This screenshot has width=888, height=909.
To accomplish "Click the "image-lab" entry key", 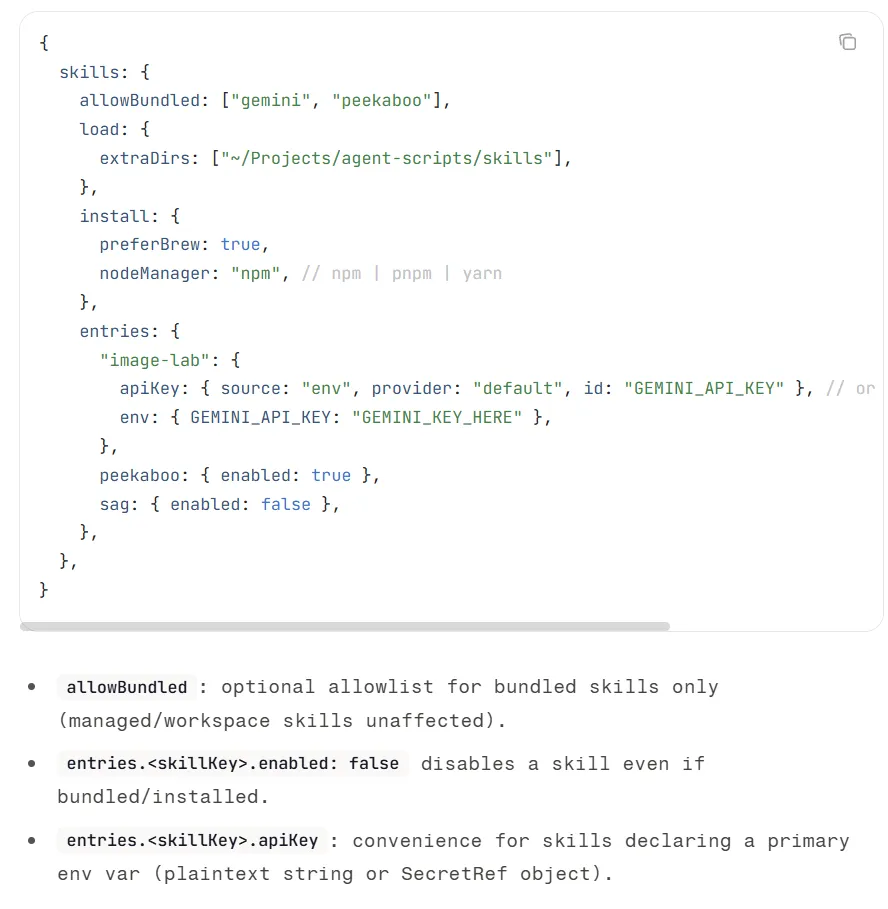I will (154, 361).
